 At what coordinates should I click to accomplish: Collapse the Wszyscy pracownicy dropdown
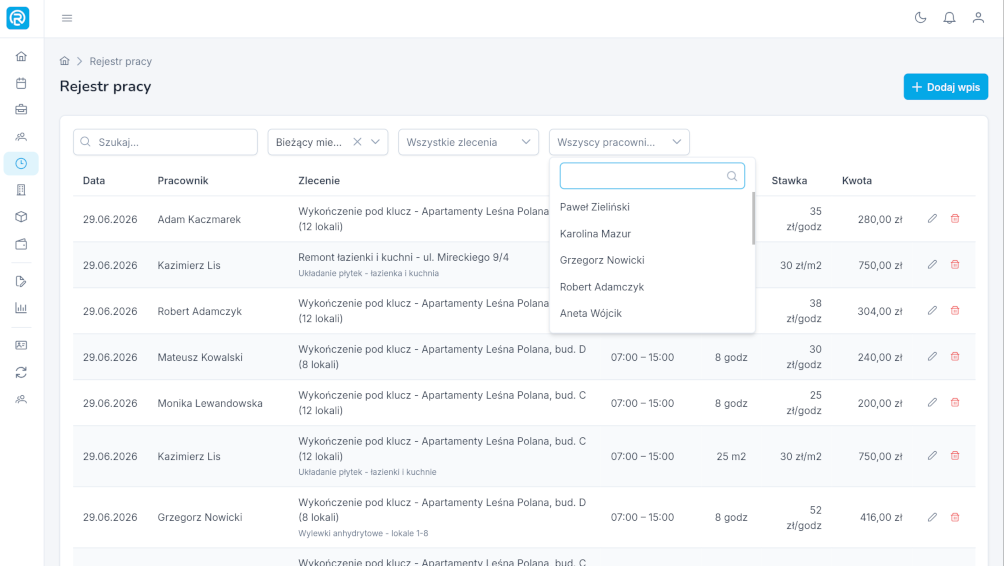619,142
